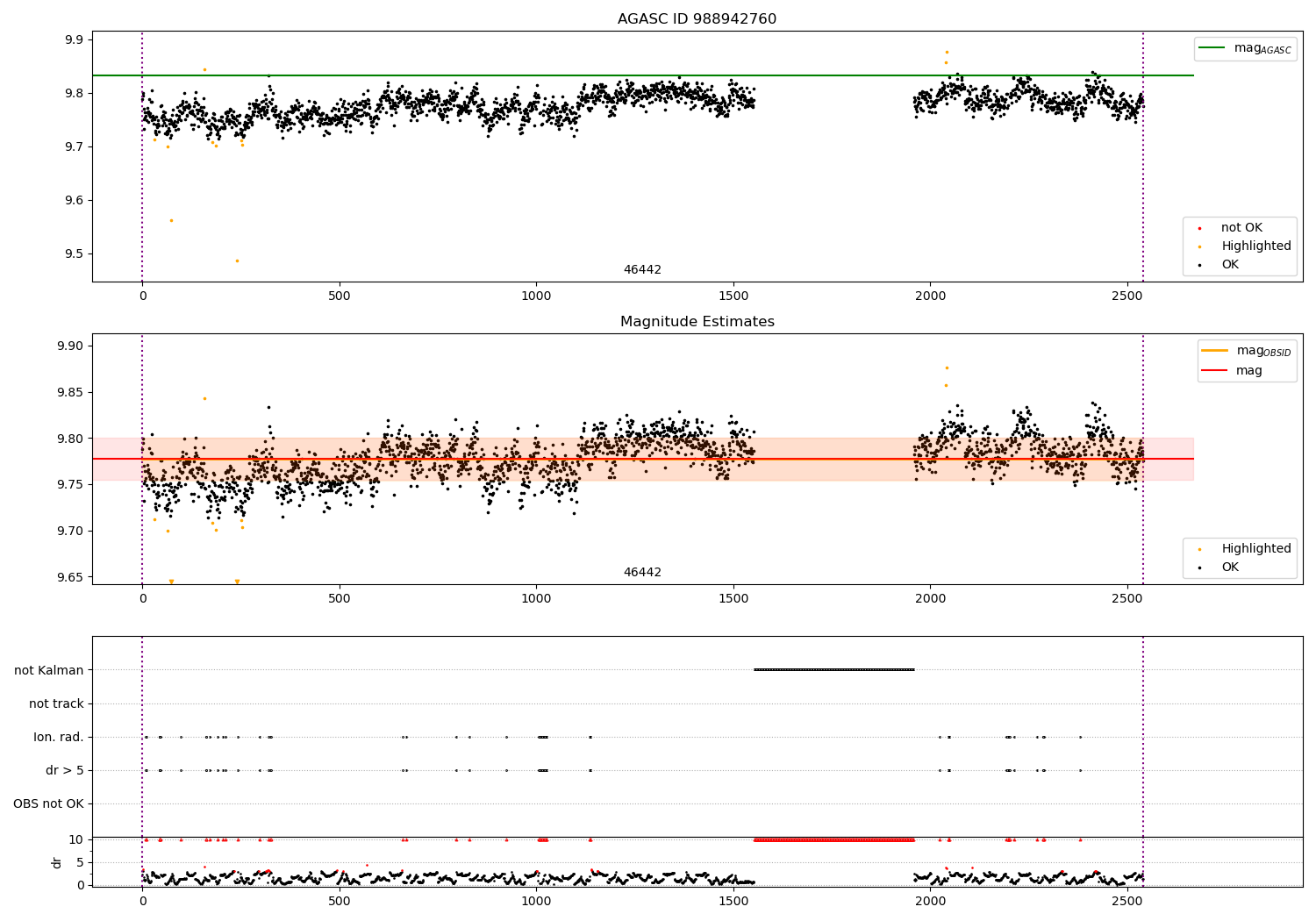Click the green line swatch beside mag AGASC
This screenshot has height=921, width=1316.
coord(1213,47)
